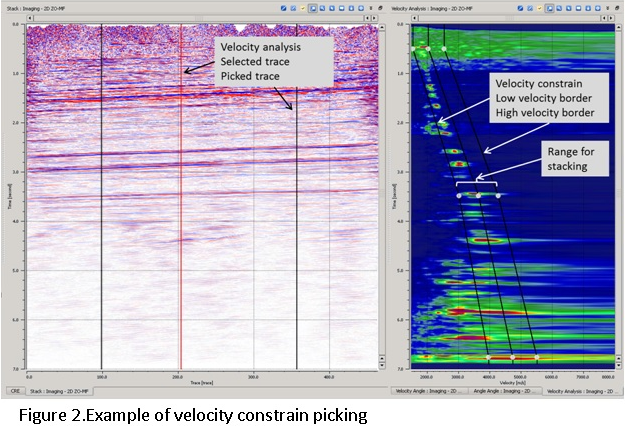625x426 pixels.
Task: Switch to the CRE tab
Action: 15,390
